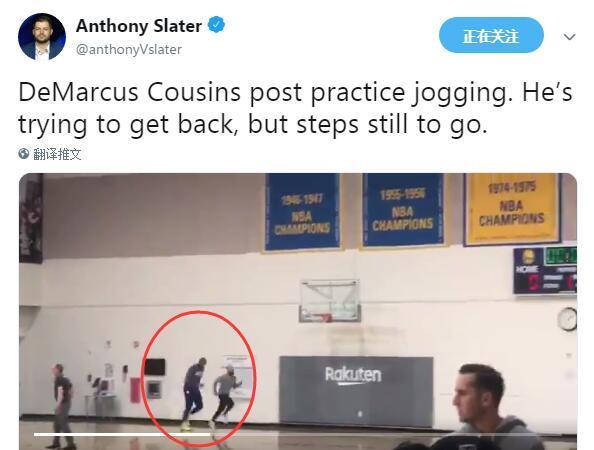594x450 pixels.
Task: Toggle the 正在关注 following button
Action: (x=491, y=36)
